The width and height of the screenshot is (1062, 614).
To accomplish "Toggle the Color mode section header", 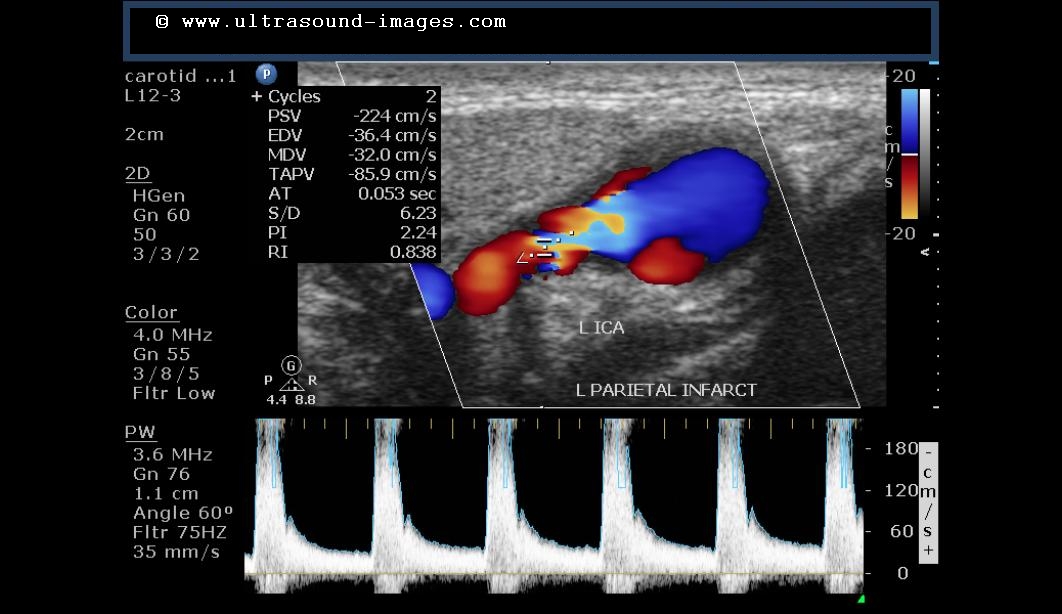I will pos(151,312).
